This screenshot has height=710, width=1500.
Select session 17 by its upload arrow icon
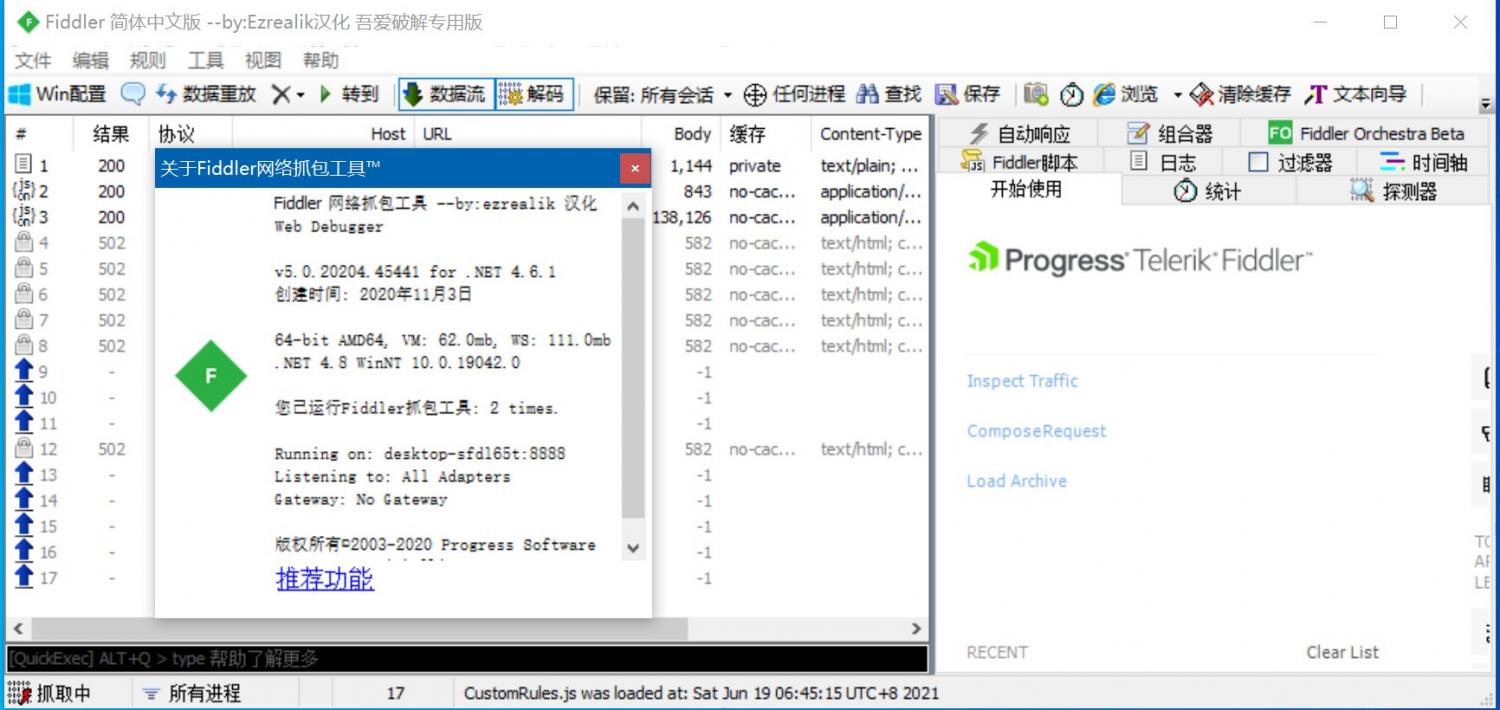[x=23, y=577]
